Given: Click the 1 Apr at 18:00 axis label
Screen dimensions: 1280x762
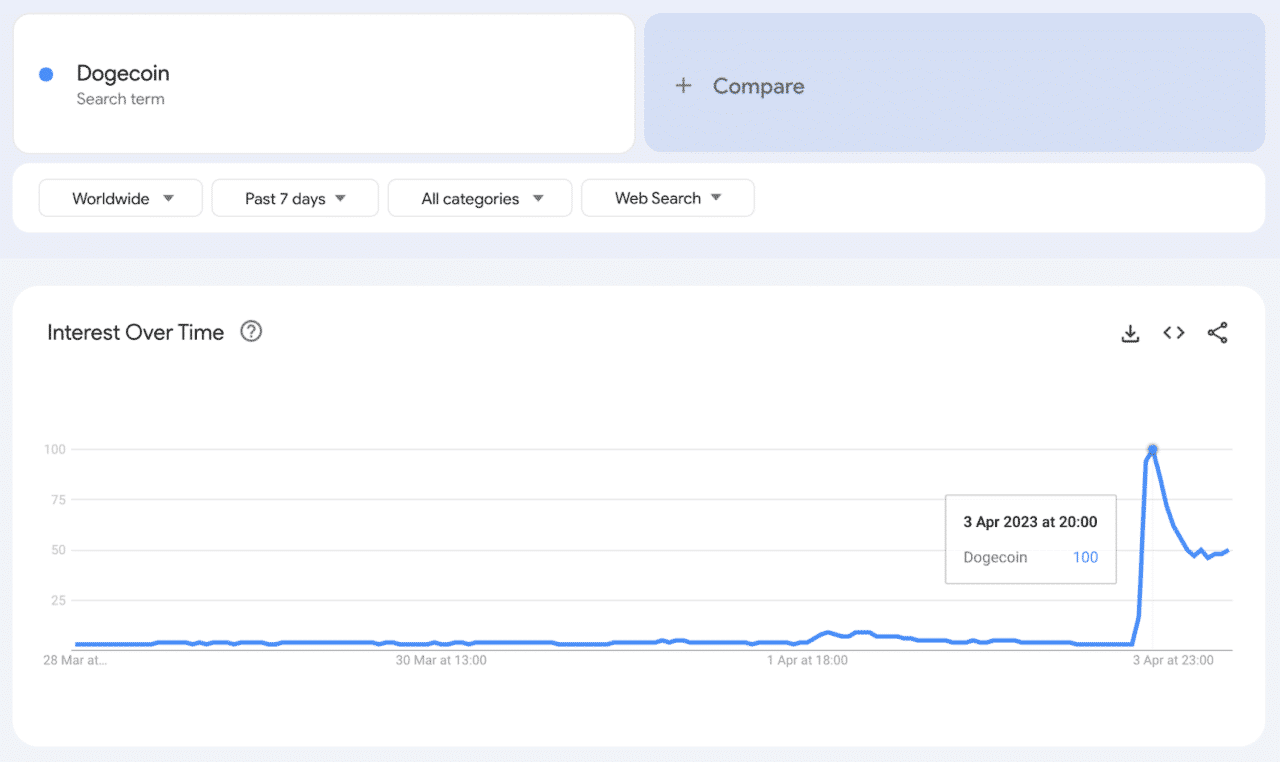Looking at the screenshot, I should pos(807,660).
